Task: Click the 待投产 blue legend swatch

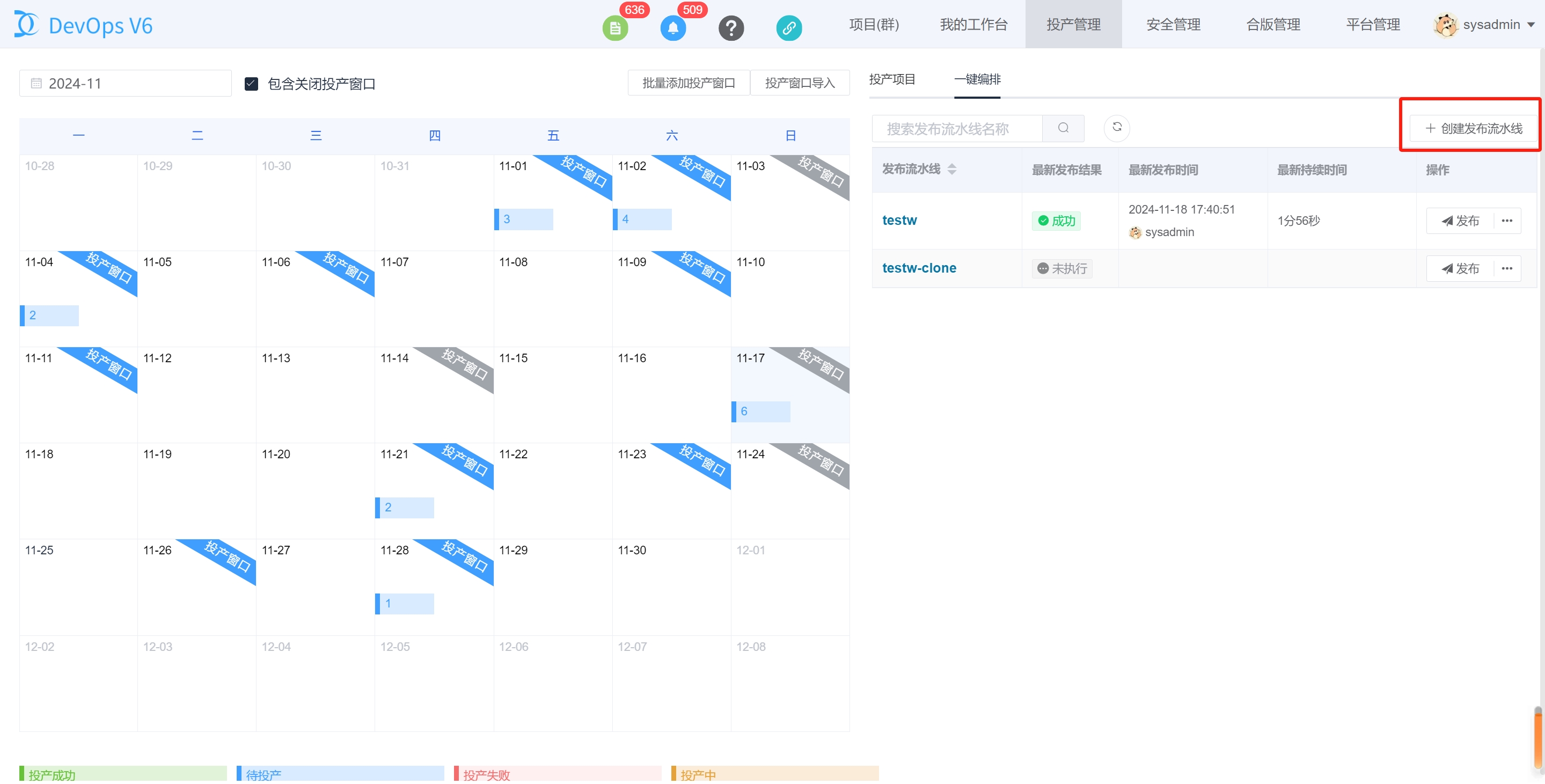Action: [340, 774]
